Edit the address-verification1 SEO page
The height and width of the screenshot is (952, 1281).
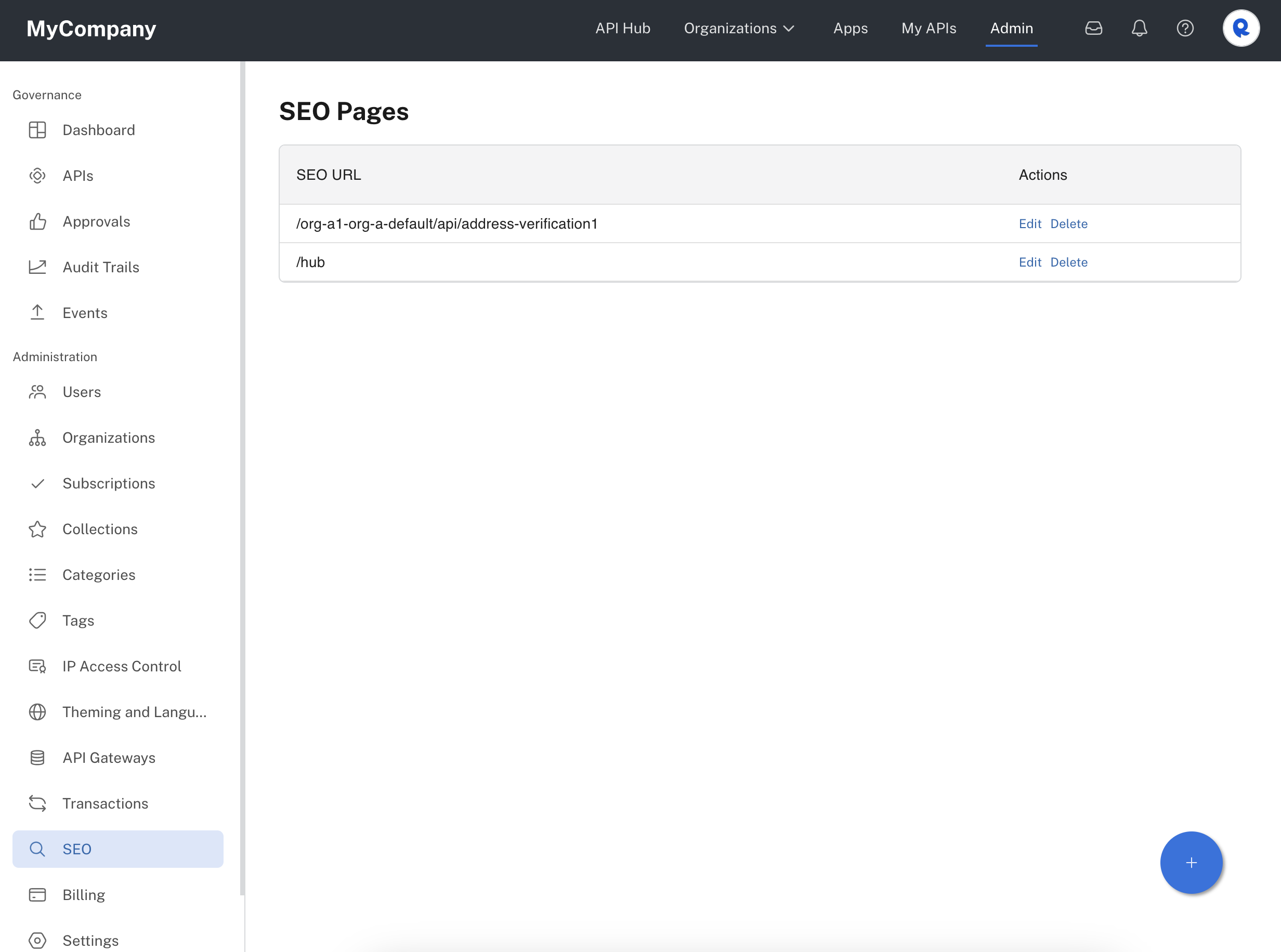(x=1030, y=223)
